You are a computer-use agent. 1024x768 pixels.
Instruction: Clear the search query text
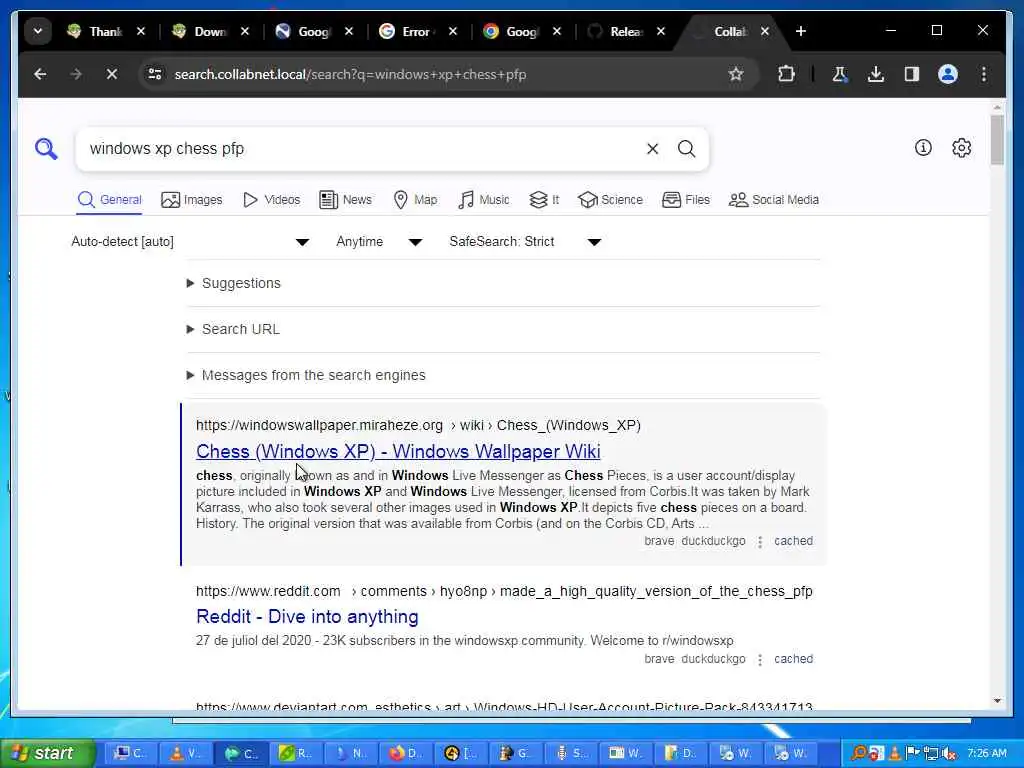coord(652,149)
